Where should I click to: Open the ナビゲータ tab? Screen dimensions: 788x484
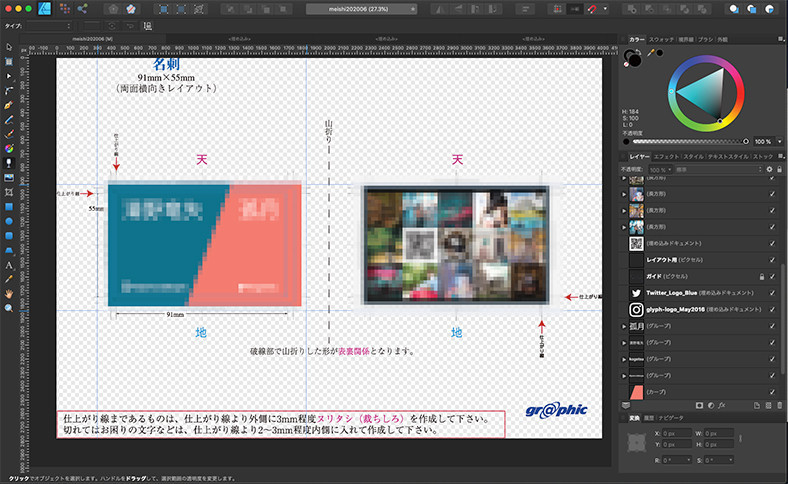(x=671, y=418)
